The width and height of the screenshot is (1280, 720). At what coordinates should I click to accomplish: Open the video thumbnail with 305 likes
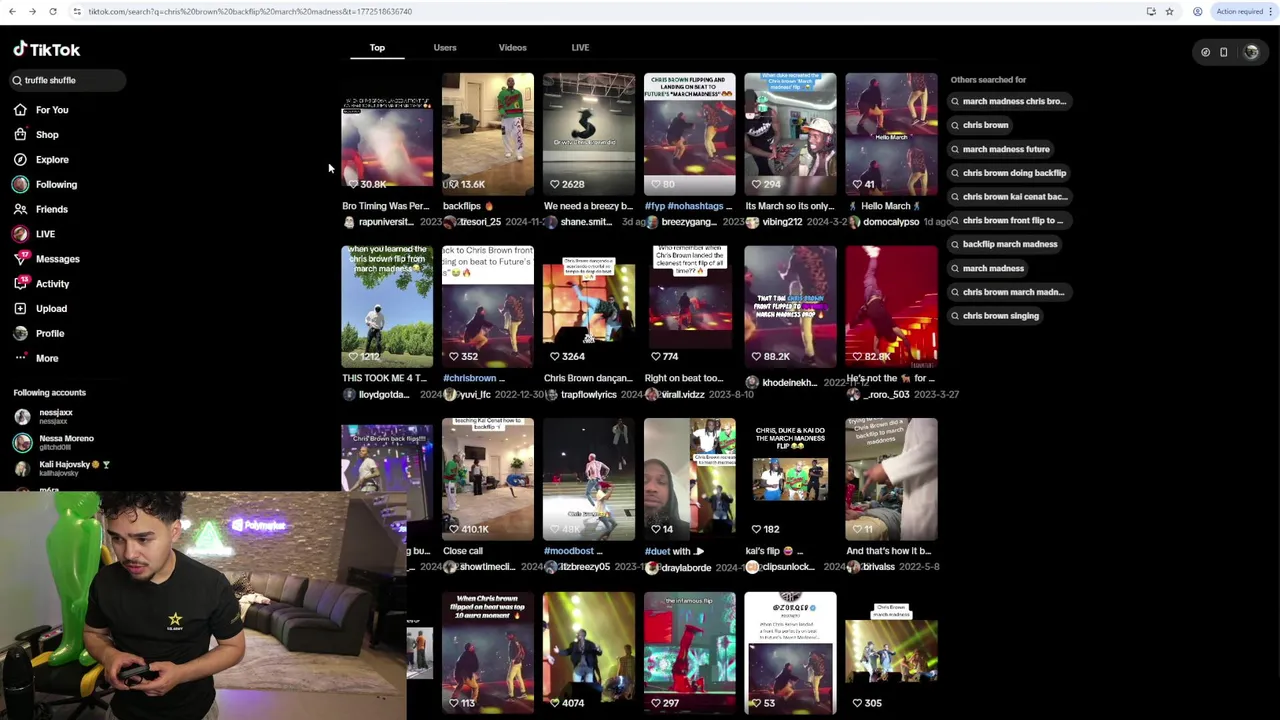(x=891, y=653)
